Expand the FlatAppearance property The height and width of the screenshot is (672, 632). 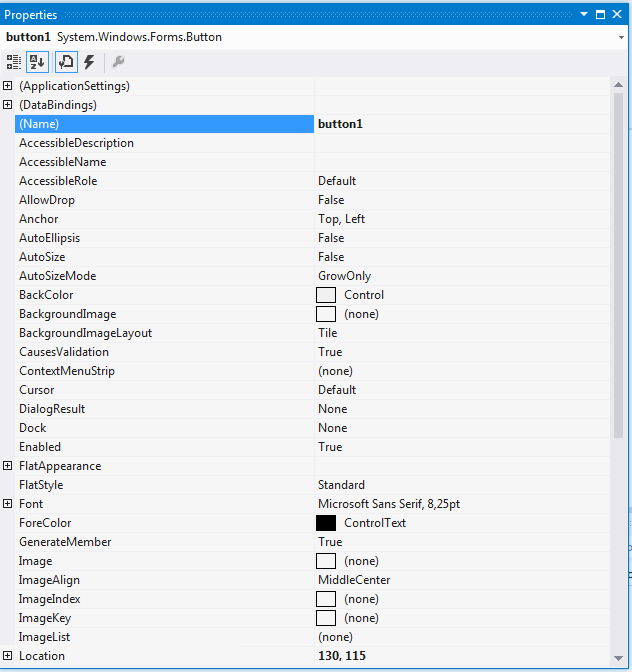(8, 466)
